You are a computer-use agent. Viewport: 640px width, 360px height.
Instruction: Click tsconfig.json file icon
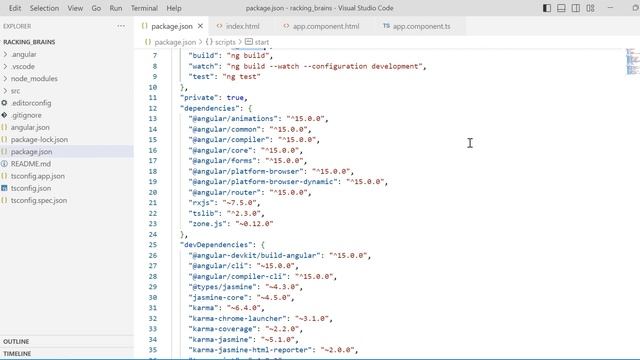coord(4,188)
